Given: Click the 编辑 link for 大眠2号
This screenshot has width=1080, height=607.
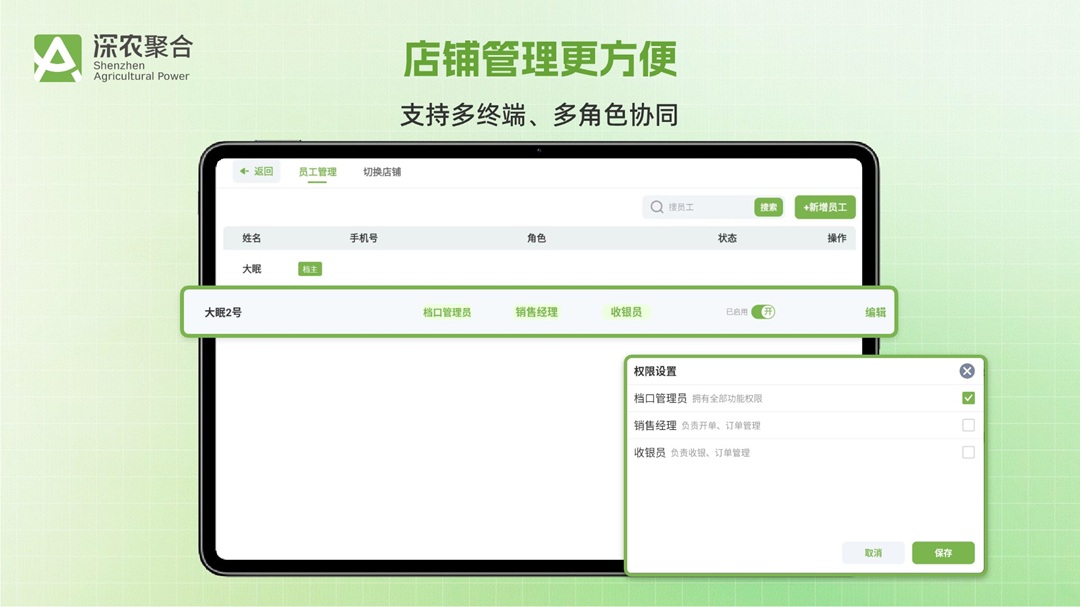Looking at the screenshot, I should tap(873, 311).
